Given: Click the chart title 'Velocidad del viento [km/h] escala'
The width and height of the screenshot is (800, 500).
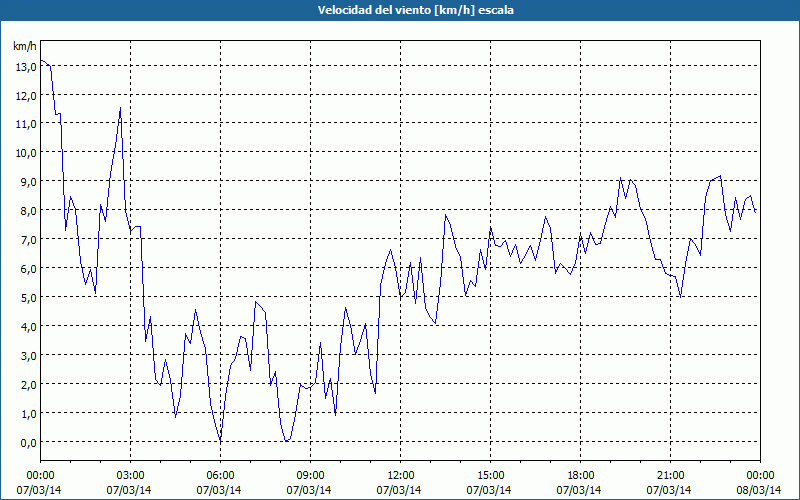Looking at the screenshot, I should [415, 10].
